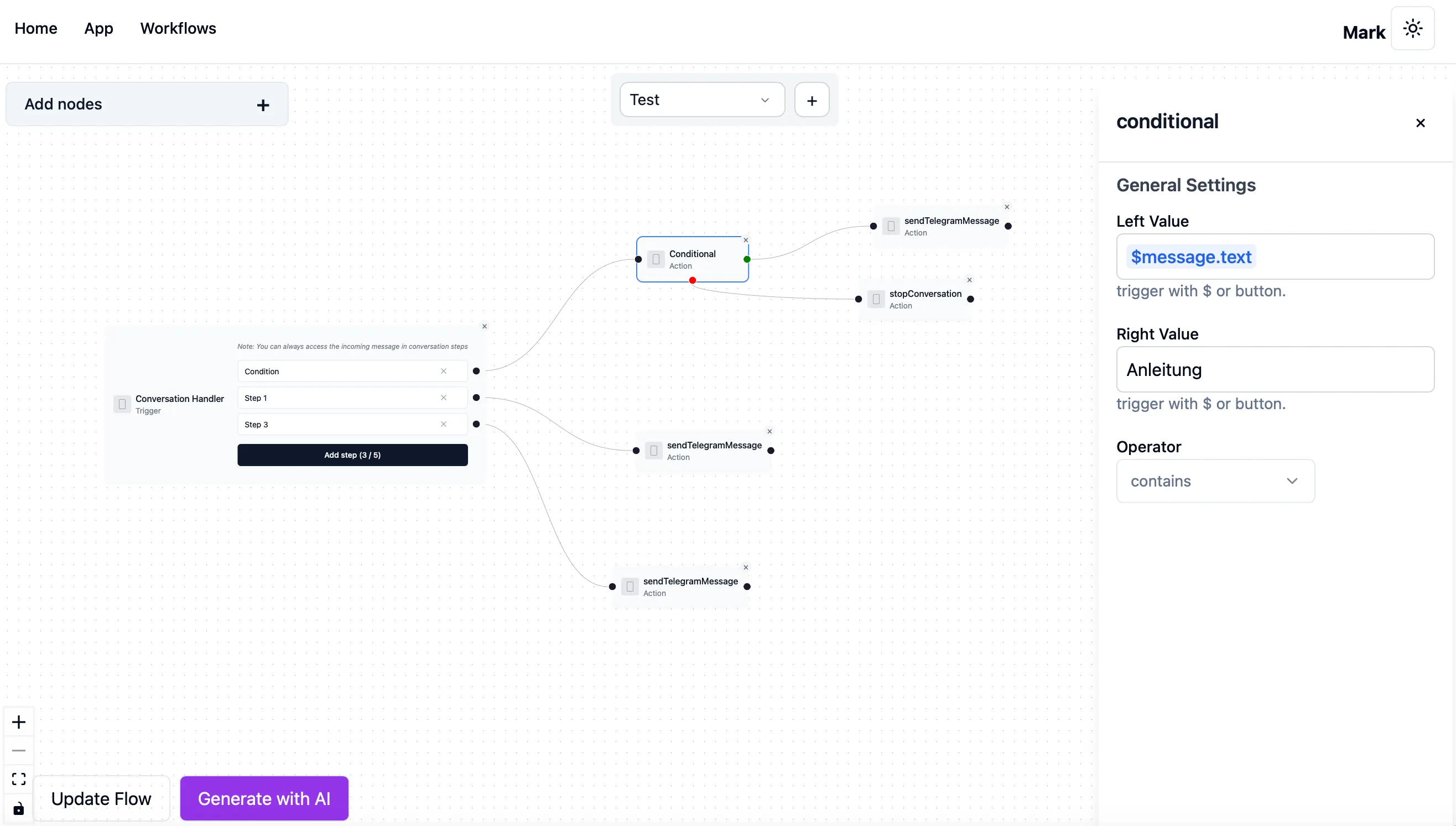Expand the Add nodes panel
Image resolution: width=1456 pixels, height=826 pixels.
(262, 105)
